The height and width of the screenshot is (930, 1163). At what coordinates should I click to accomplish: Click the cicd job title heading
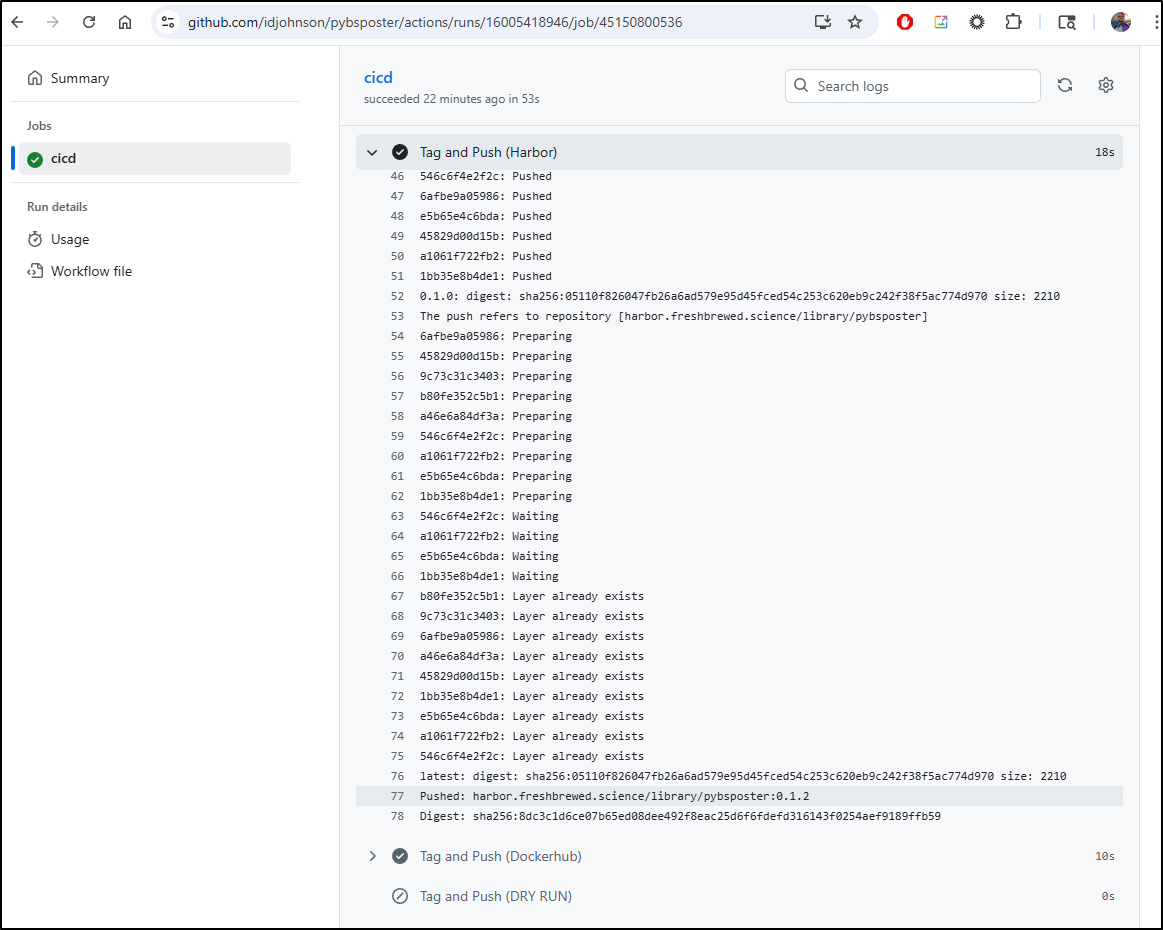click(378, 78)
